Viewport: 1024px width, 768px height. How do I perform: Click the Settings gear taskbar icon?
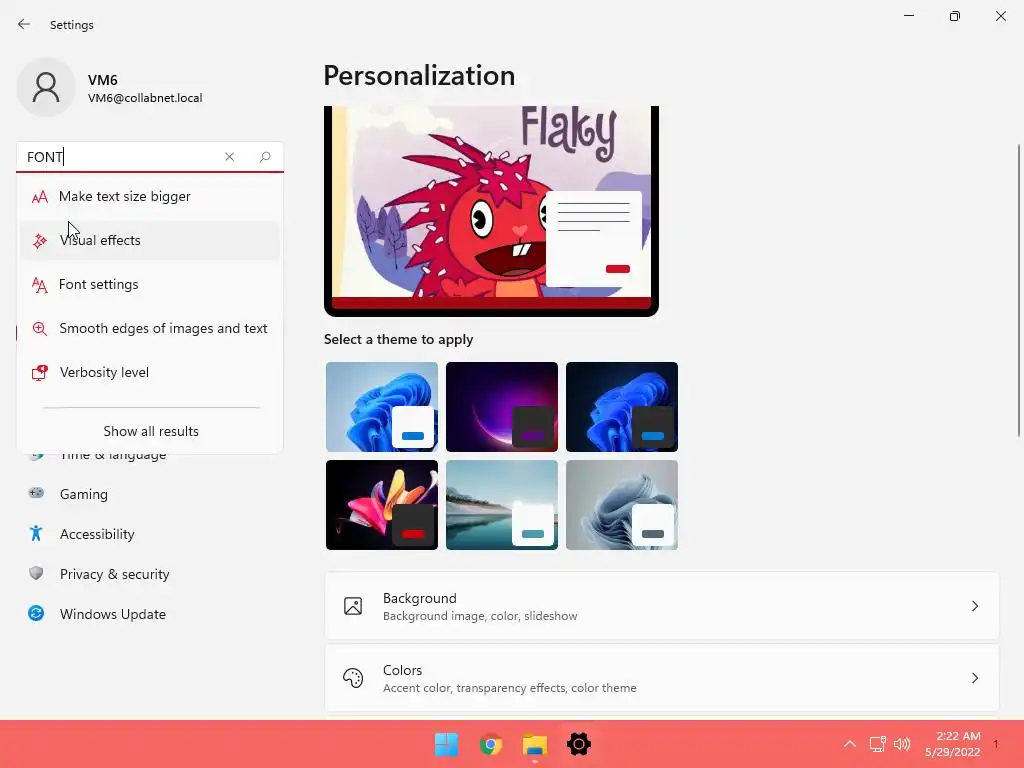[579, 744]
